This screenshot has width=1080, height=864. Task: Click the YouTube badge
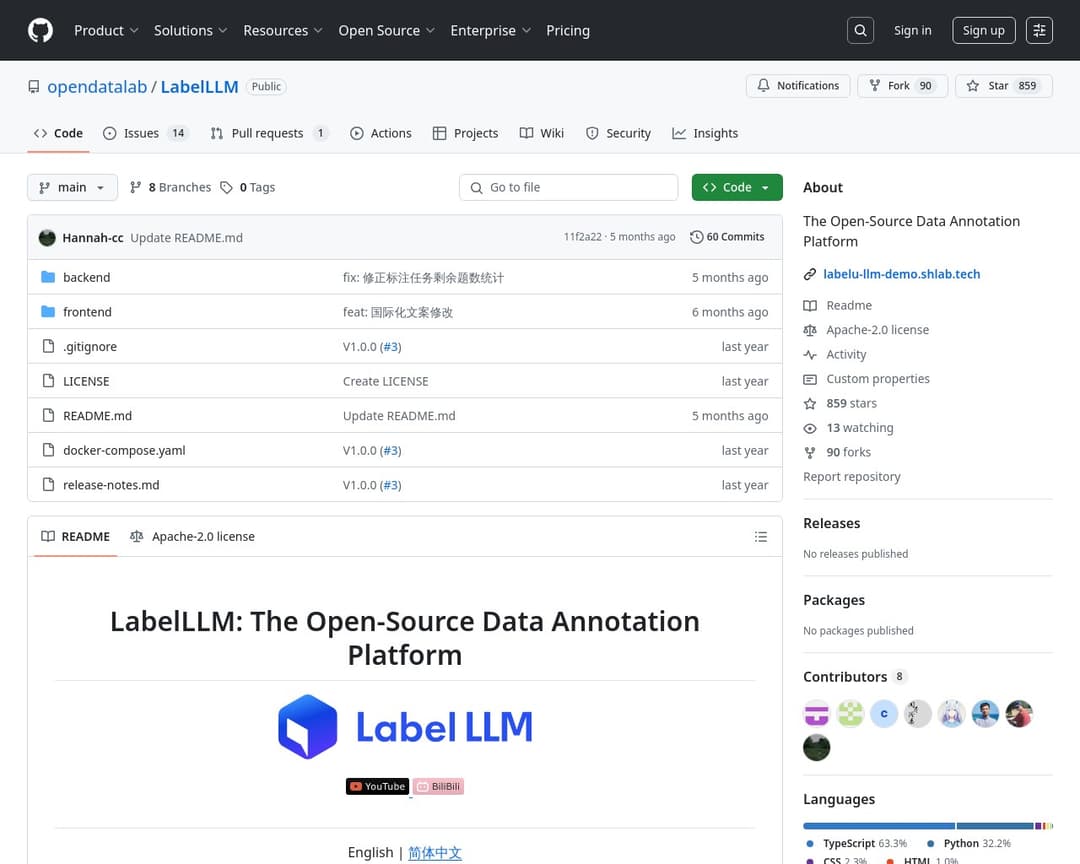tap(377, 786)
